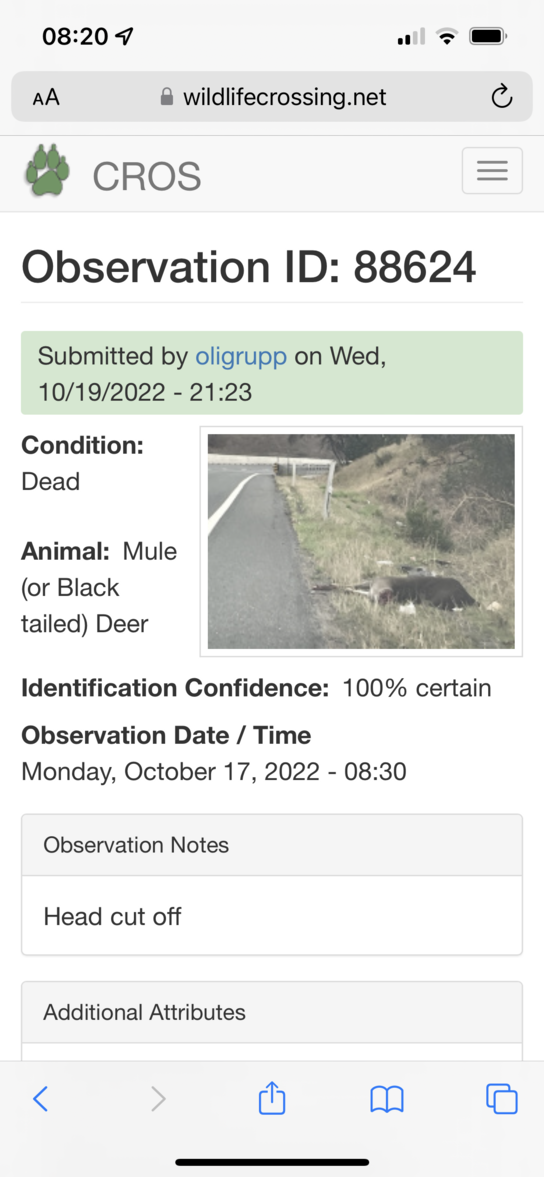Open the CROS site title link
This screenshot has width=544, height=1177.
click(x=146, y=176)
